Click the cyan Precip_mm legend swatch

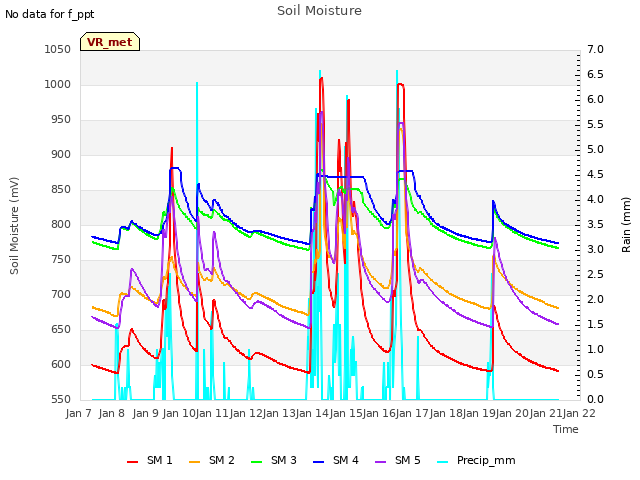tap(443, 461)
